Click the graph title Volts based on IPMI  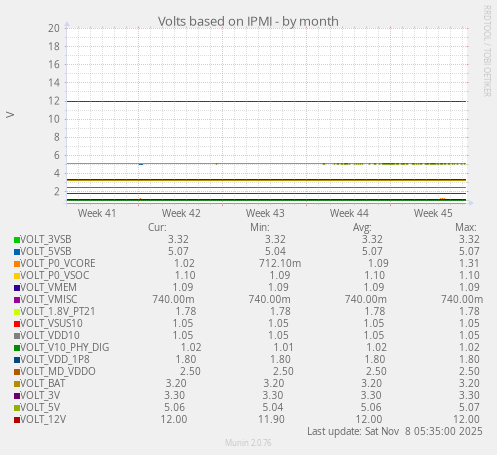pos(248,22)
